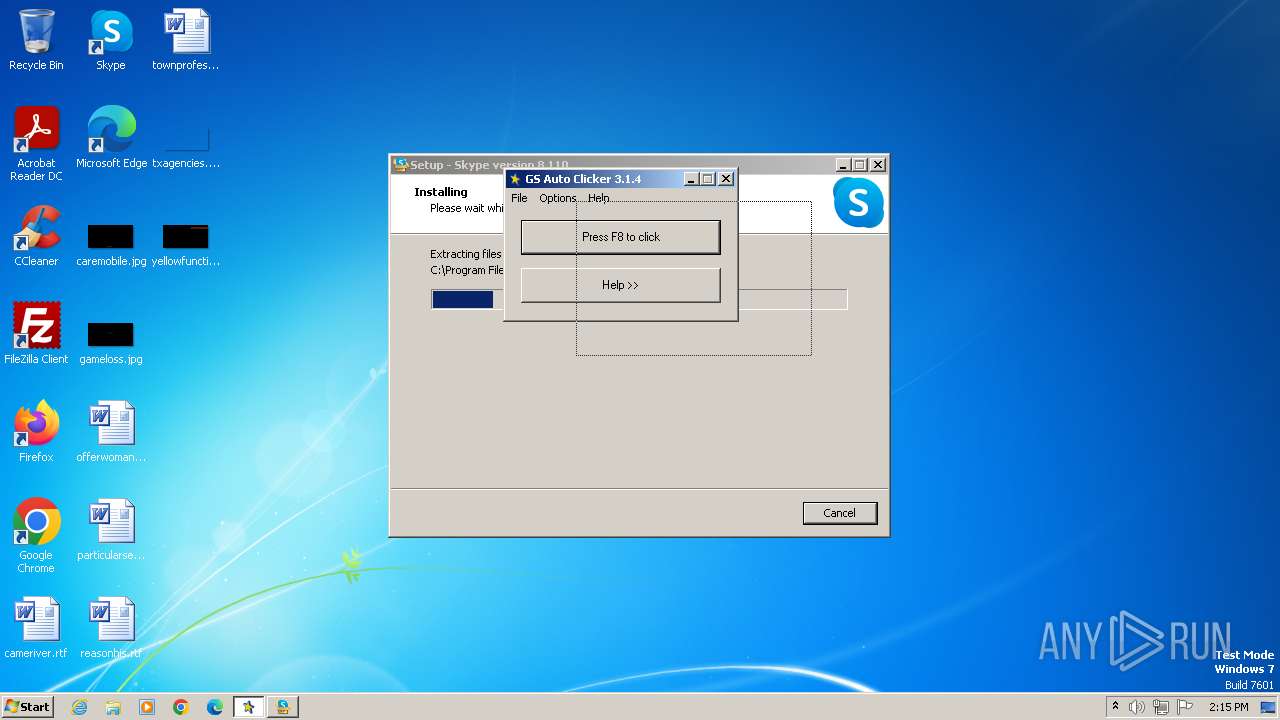Open Windows Media Player from taskbar

pos(147,707)
